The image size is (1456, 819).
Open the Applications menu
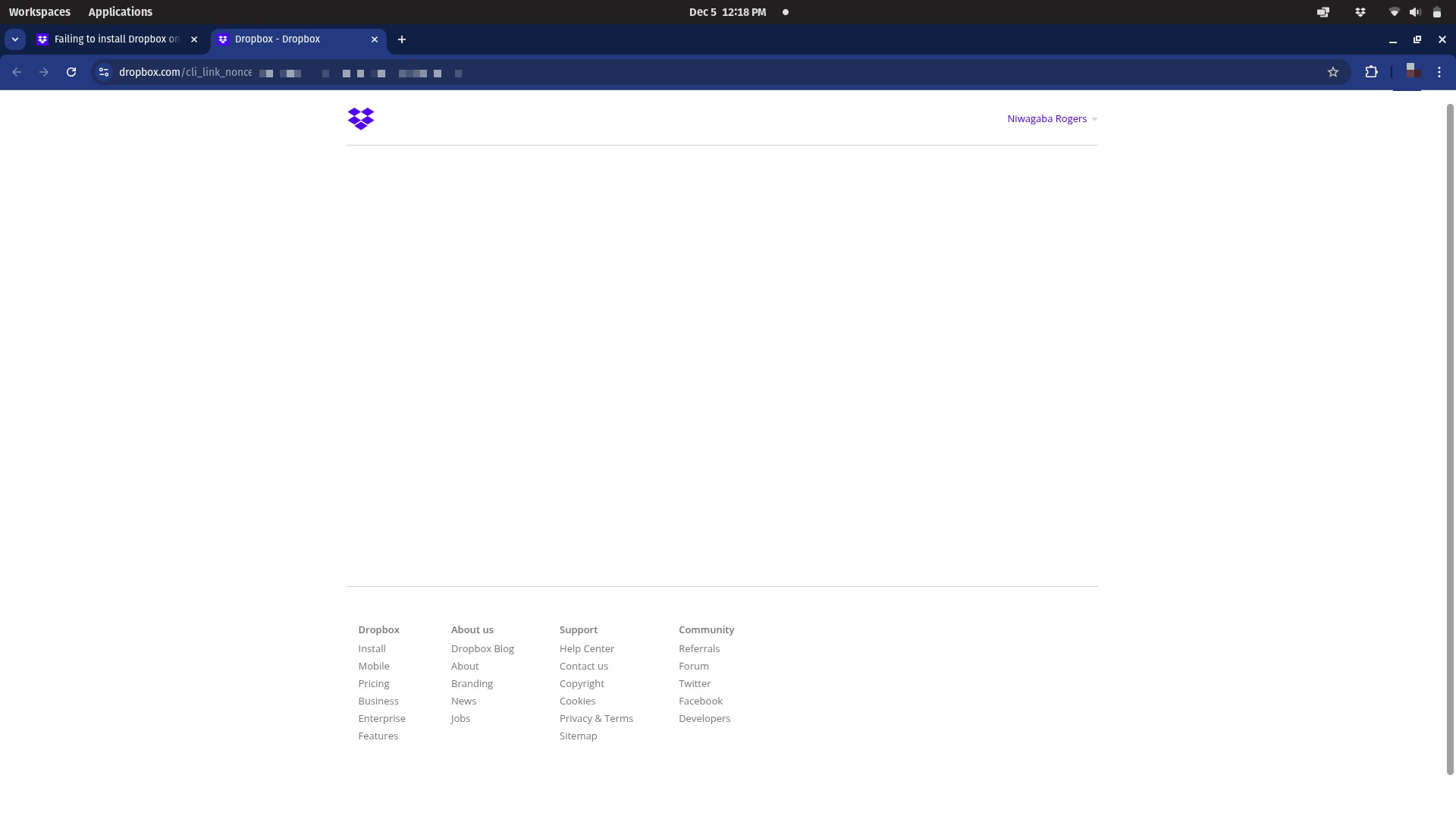[x=120, y=12]
